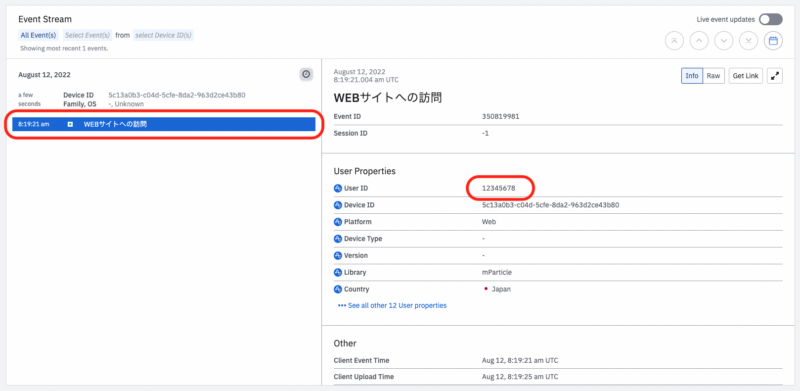This screenshot has width=800, height=391.
Task: Click the Client Upload Time value
Action: point(520,377)
